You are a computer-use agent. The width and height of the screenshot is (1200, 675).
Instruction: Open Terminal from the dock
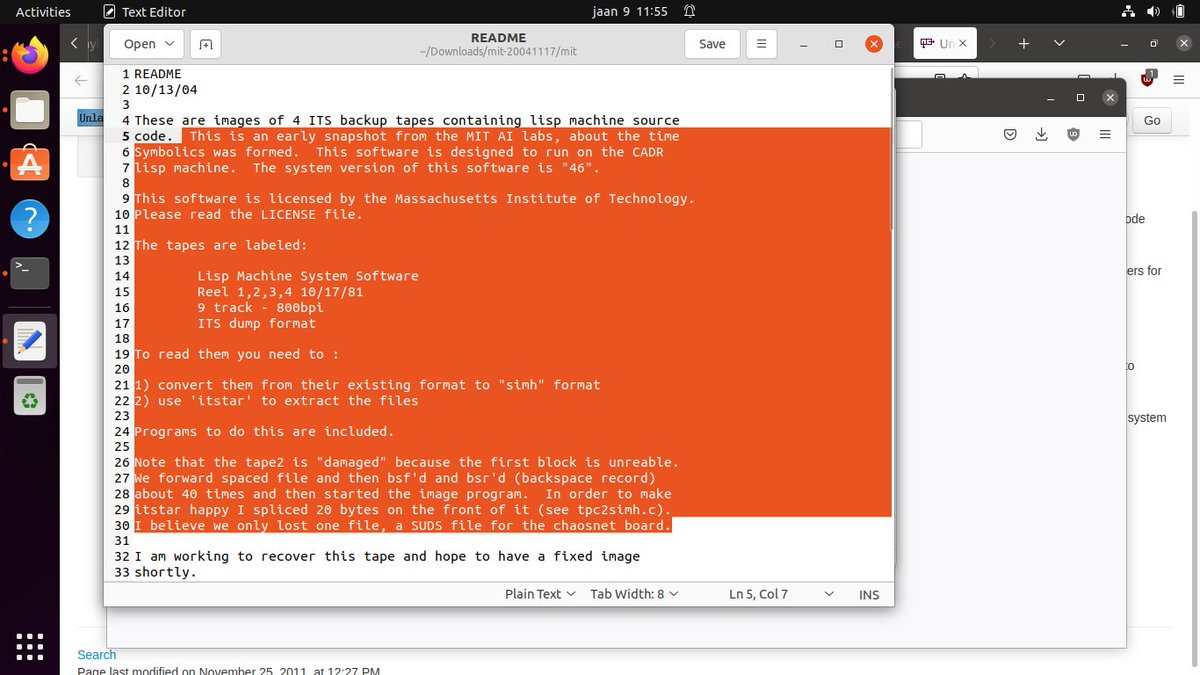coord(30,272)
